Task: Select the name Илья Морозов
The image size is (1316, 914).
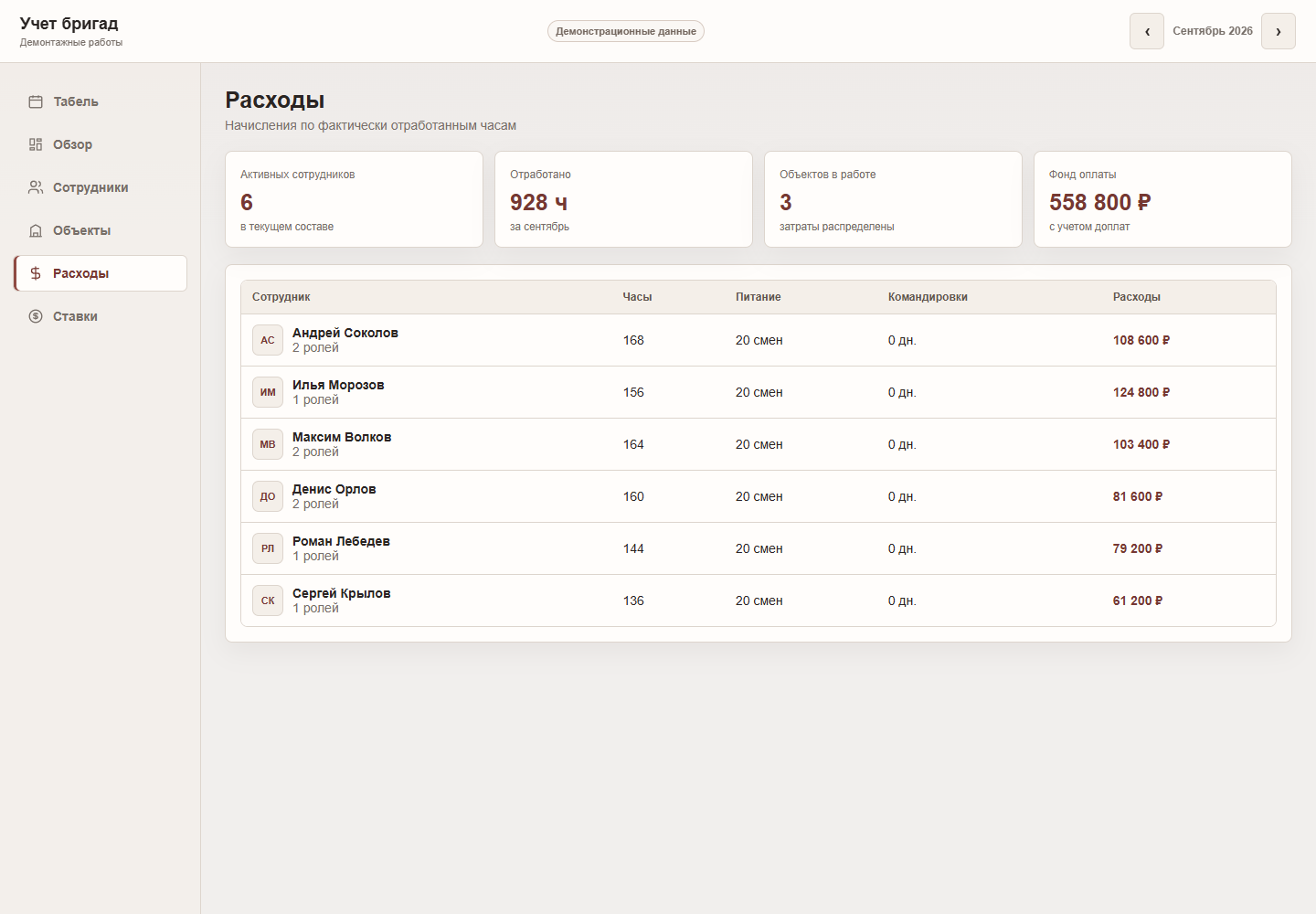Action: click(338, 385)
